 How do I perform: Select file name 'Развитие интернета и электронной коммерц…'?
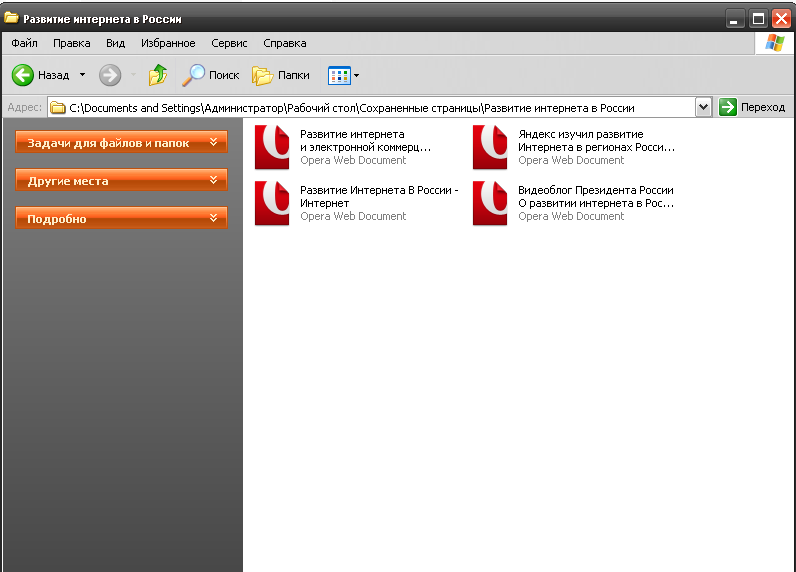click(366, 141)
